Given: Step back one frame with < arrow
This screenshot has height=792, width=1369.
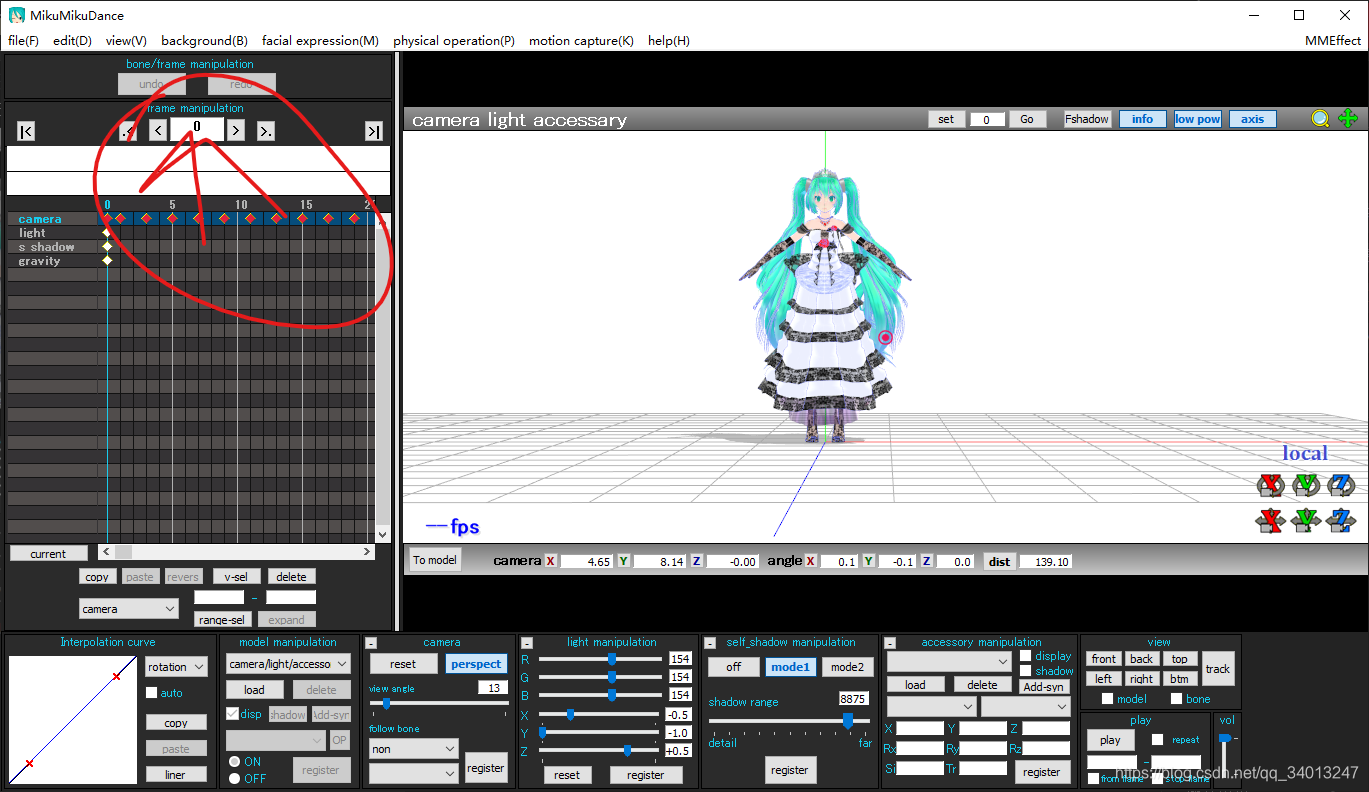Looking at the screenshot, I should click(x=158, y=130).
